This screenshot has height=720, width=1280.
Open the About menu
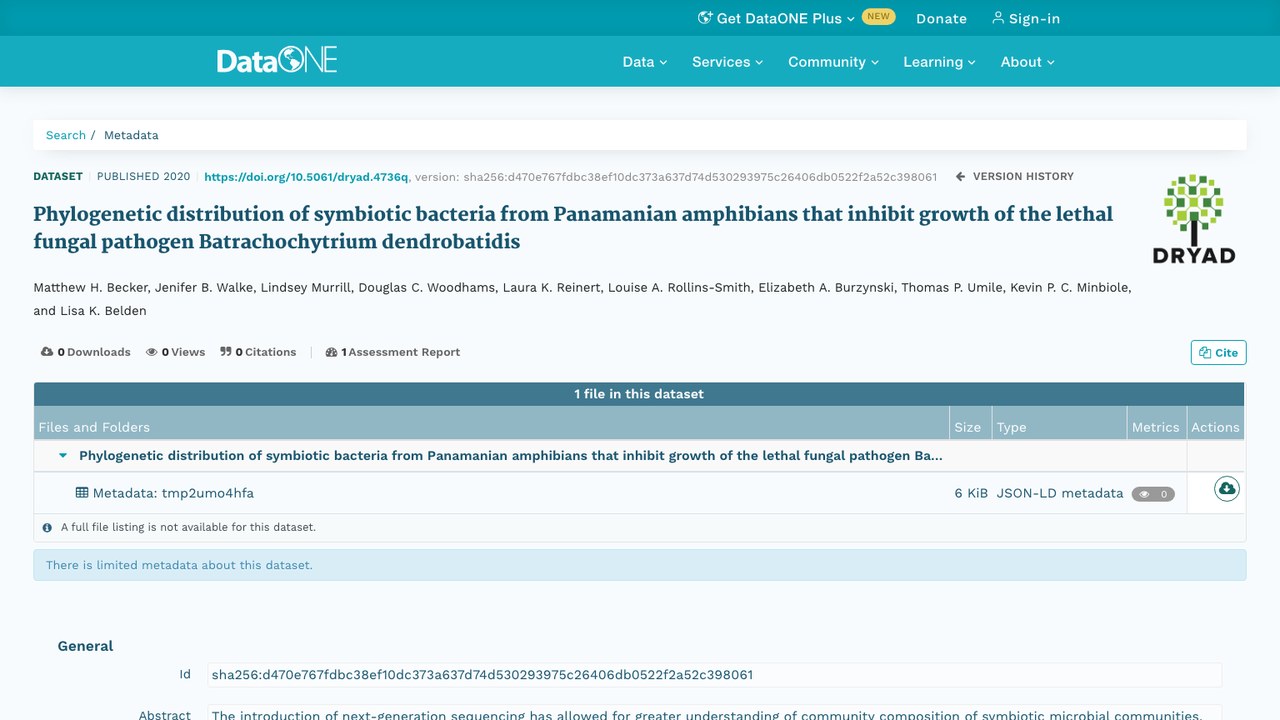[1027, 62]
